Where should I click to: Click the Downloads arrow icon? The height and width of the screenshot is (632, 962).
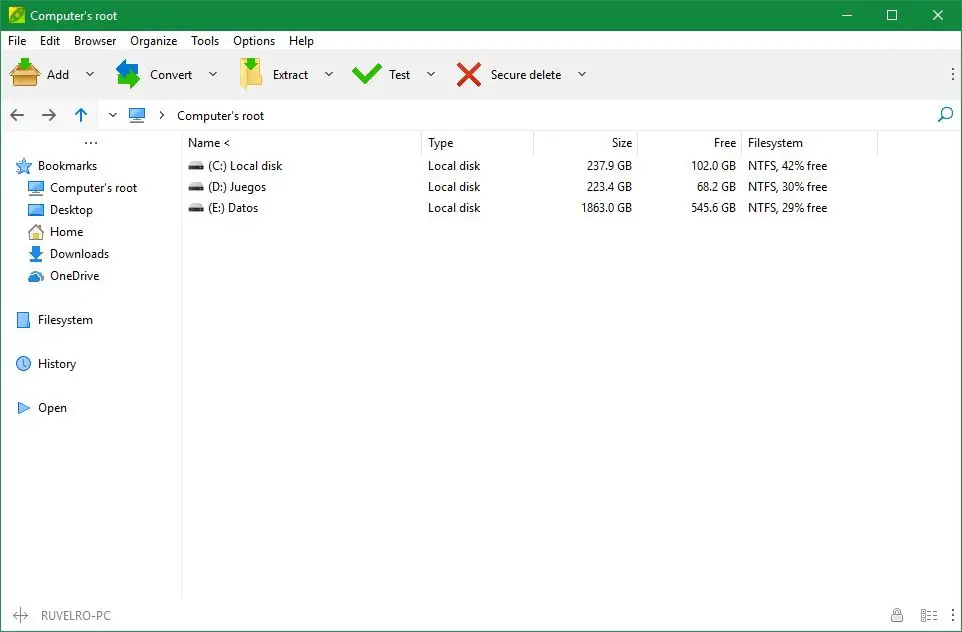[x=36, y=254]
